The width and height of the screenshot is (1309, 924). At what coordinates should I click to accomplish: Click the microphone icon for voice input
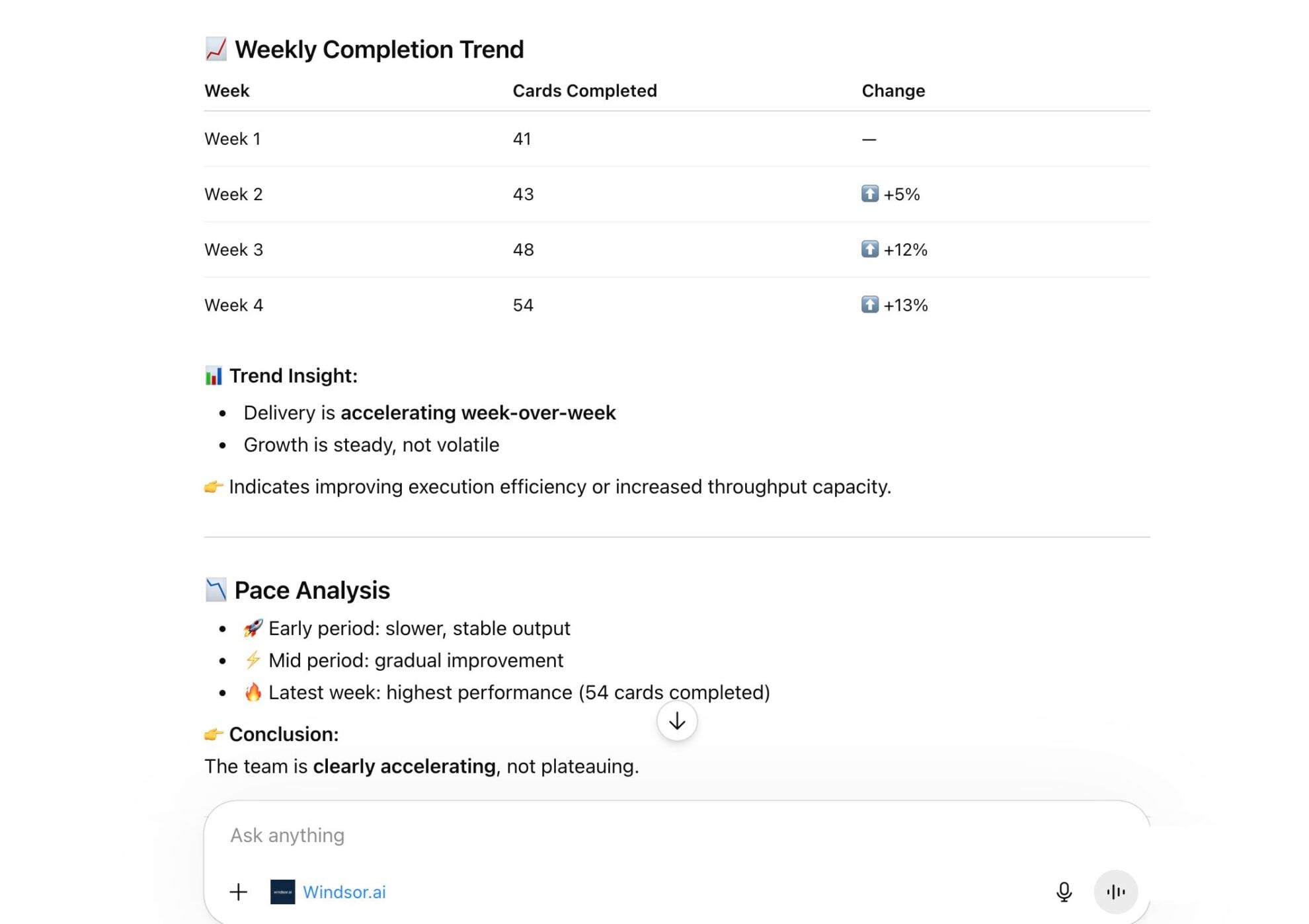[1064, 892]
